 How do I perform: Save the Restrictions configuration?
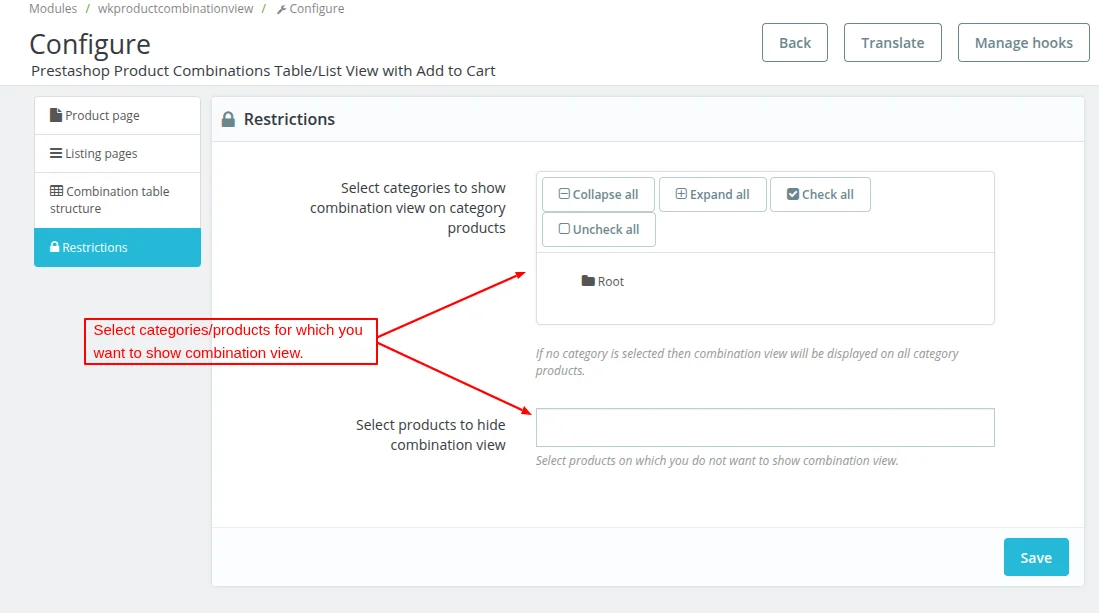[x=1036, y=557]
